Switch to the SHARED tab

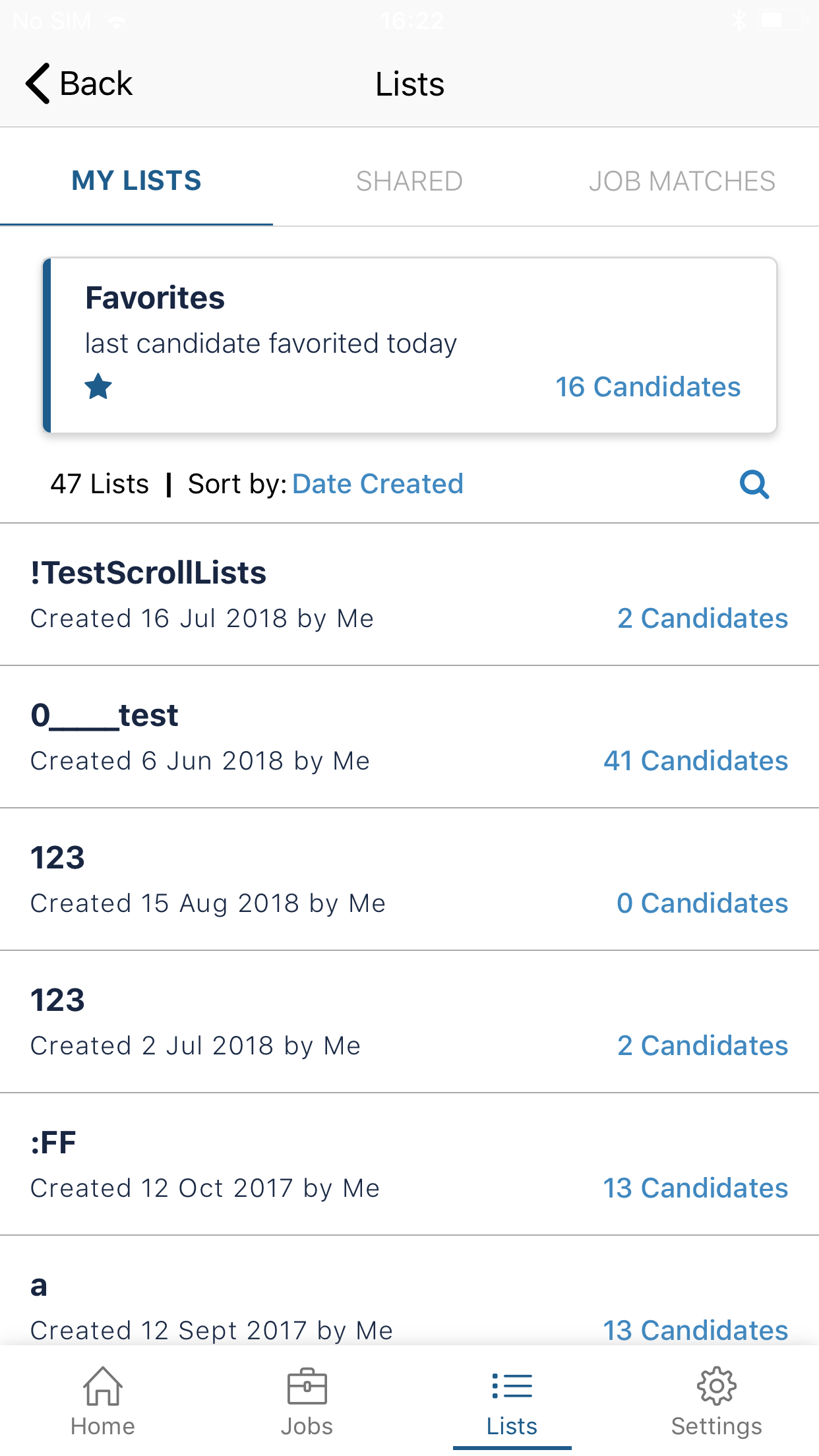(409, 181)
